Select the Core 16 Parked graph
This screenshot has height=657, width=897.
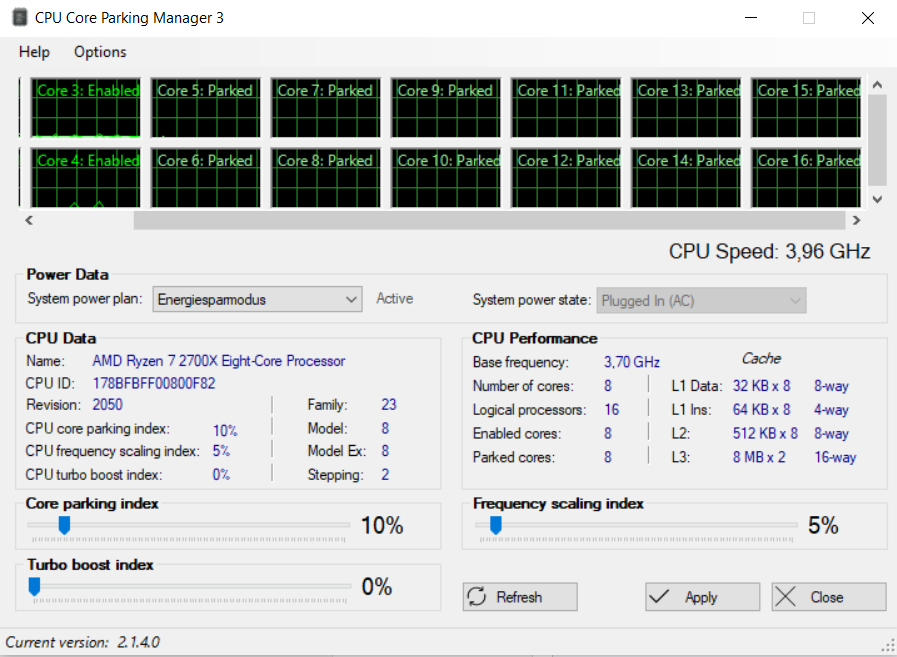pos(807,178)
